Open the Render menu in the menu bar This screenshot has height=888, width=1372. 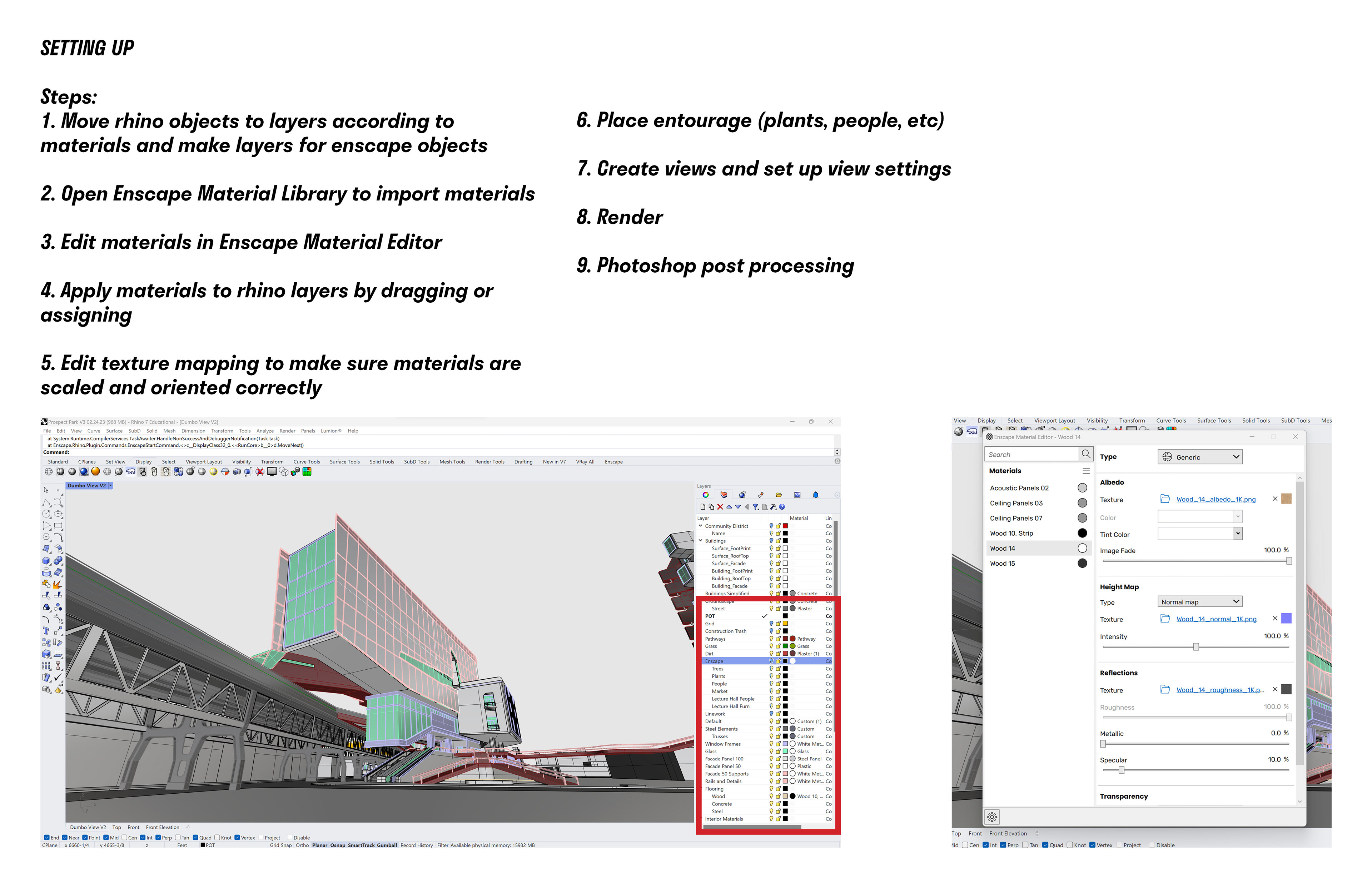(287, 431)
